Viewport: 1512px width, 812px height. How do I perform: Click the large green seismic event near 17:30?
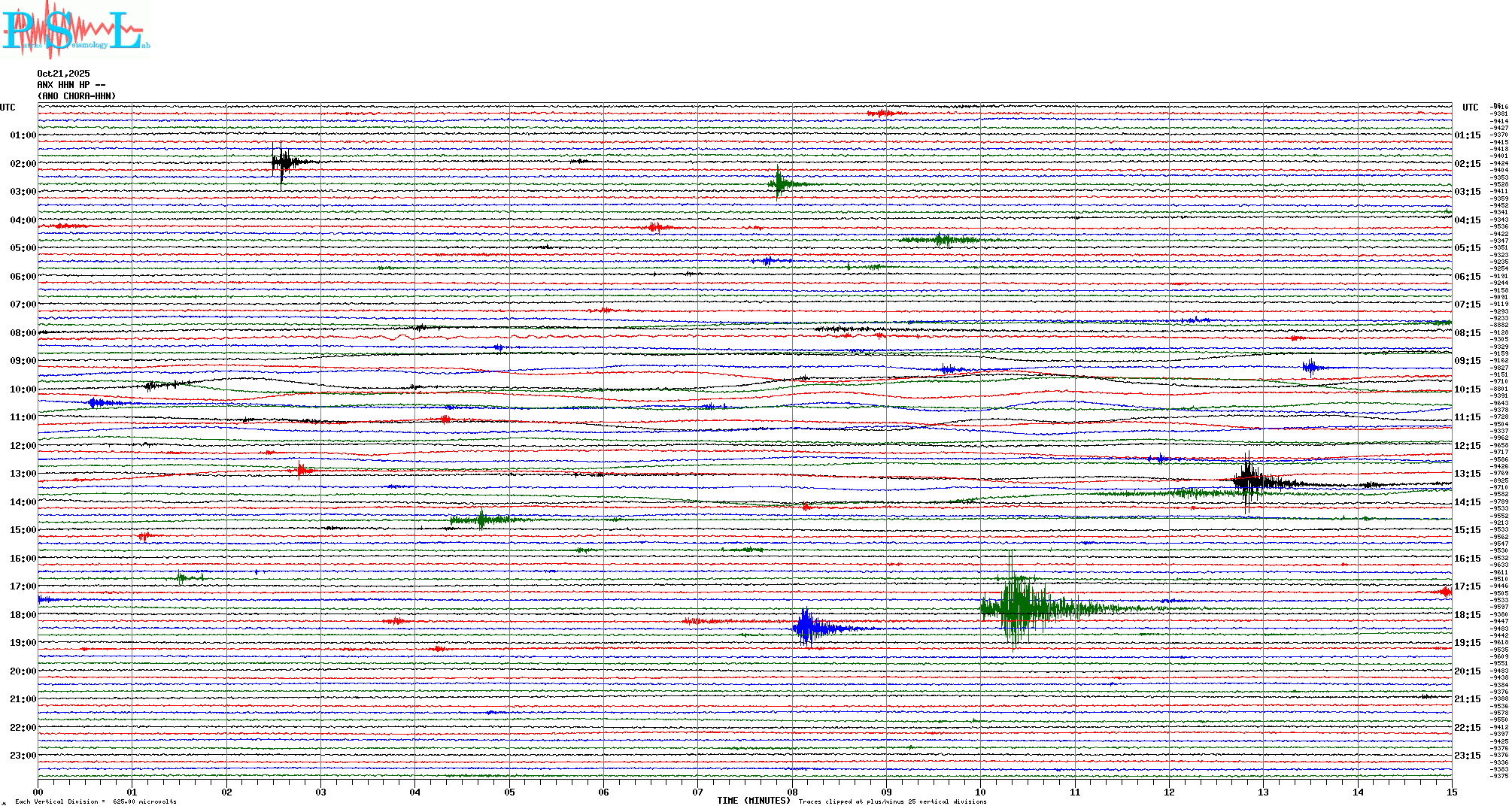(x=1017, y=606)
